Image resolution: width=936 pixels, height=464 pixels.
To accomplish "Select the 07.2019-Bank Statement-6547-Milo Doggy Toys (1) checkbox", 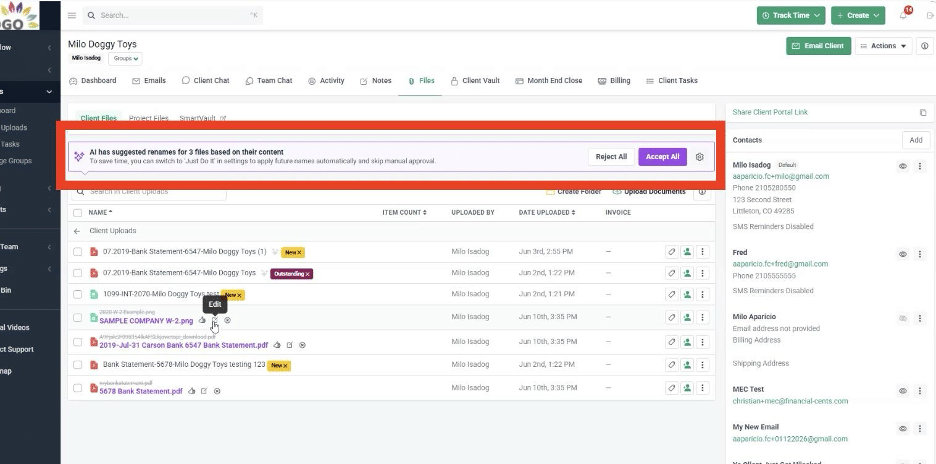I will pos(78,252).
